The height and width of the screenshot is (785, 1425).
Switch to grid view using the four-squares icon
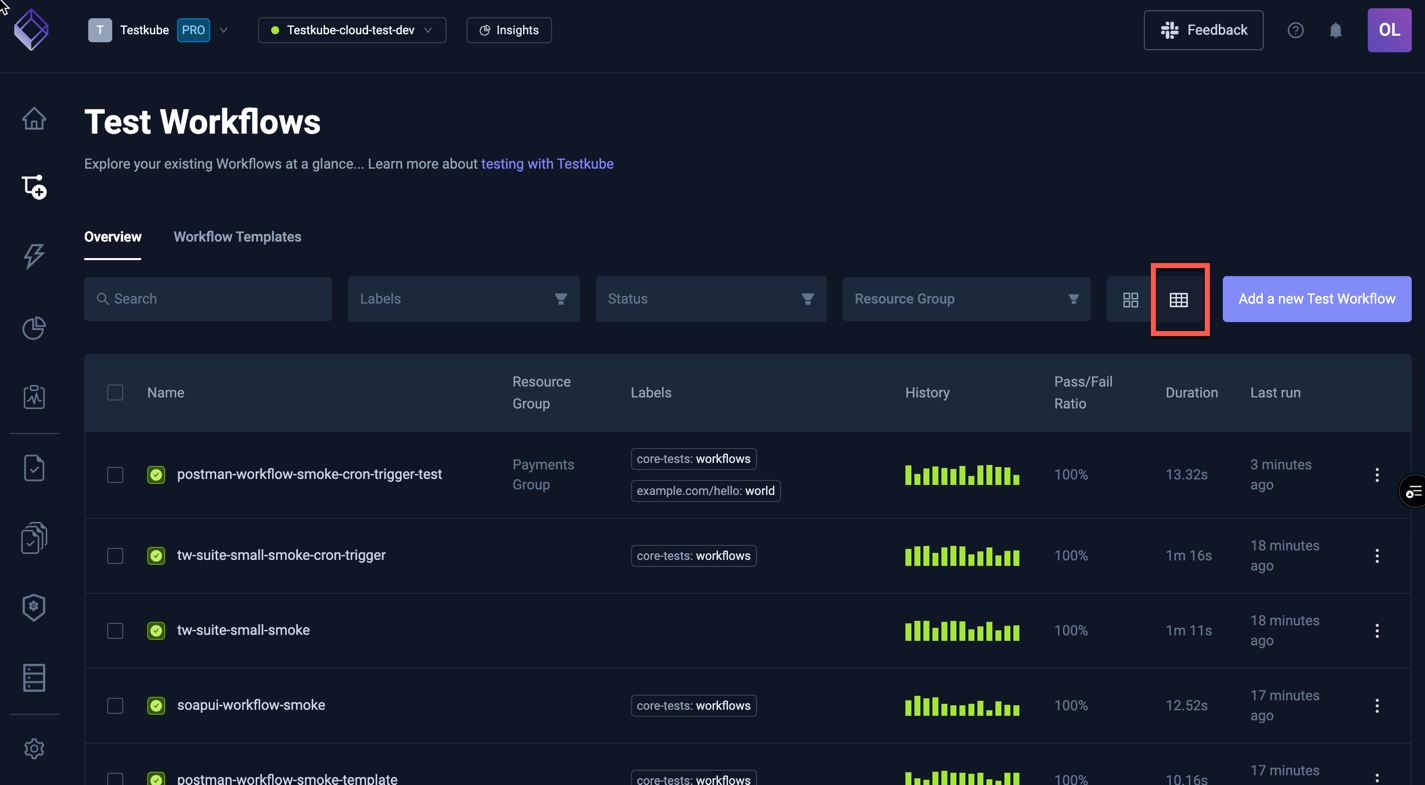click(x=1131, y=299)
